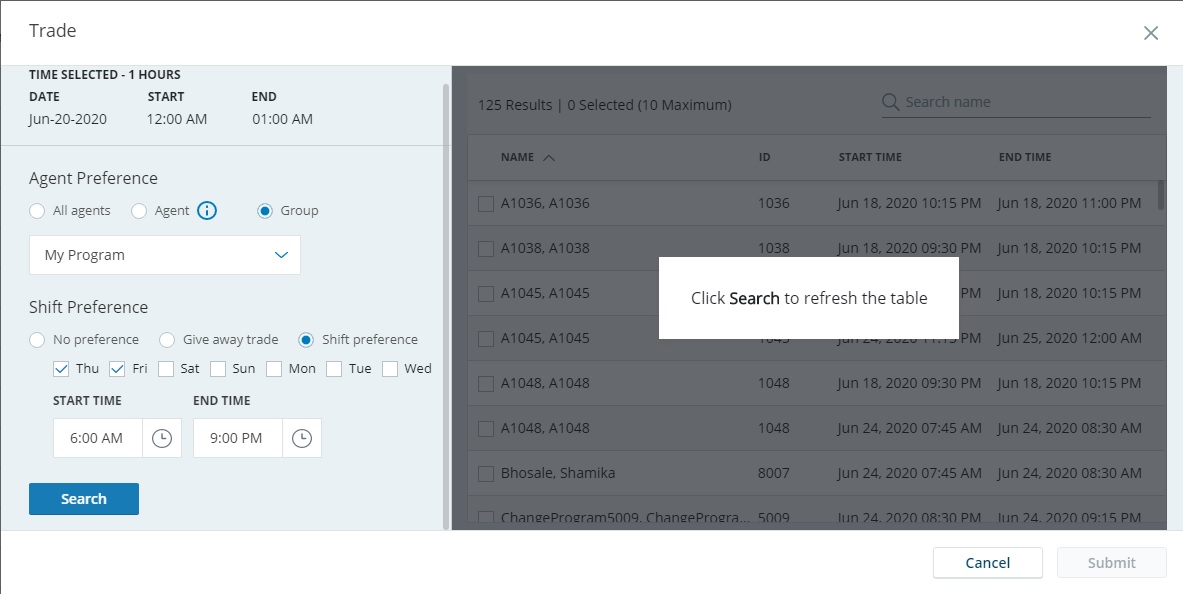Select checkbox for Bhosale, Shamika row
Viewport: 1183px width, 594px height.
point(486,473)
